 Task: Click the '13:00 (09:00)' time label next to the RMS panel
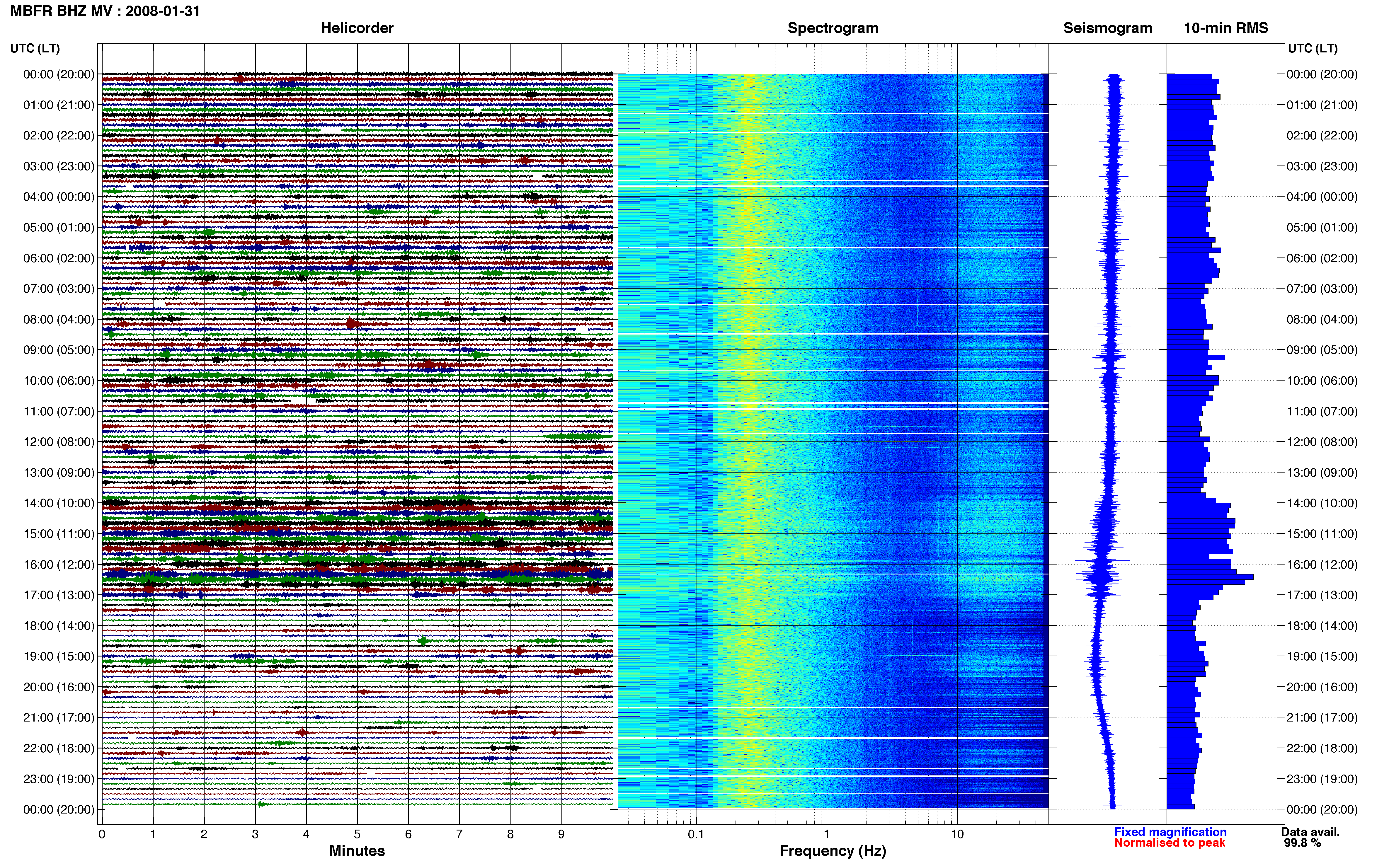(x=1322, y=473)
